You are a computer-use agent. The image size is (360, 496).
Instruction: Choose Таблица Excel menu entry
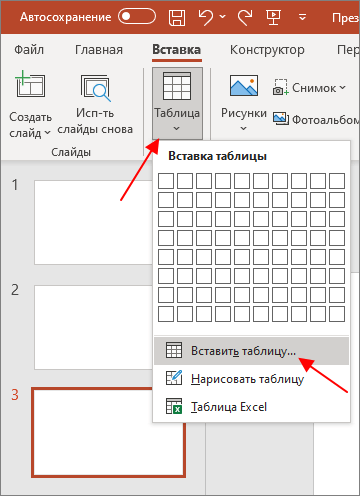[x=251, y=407]
